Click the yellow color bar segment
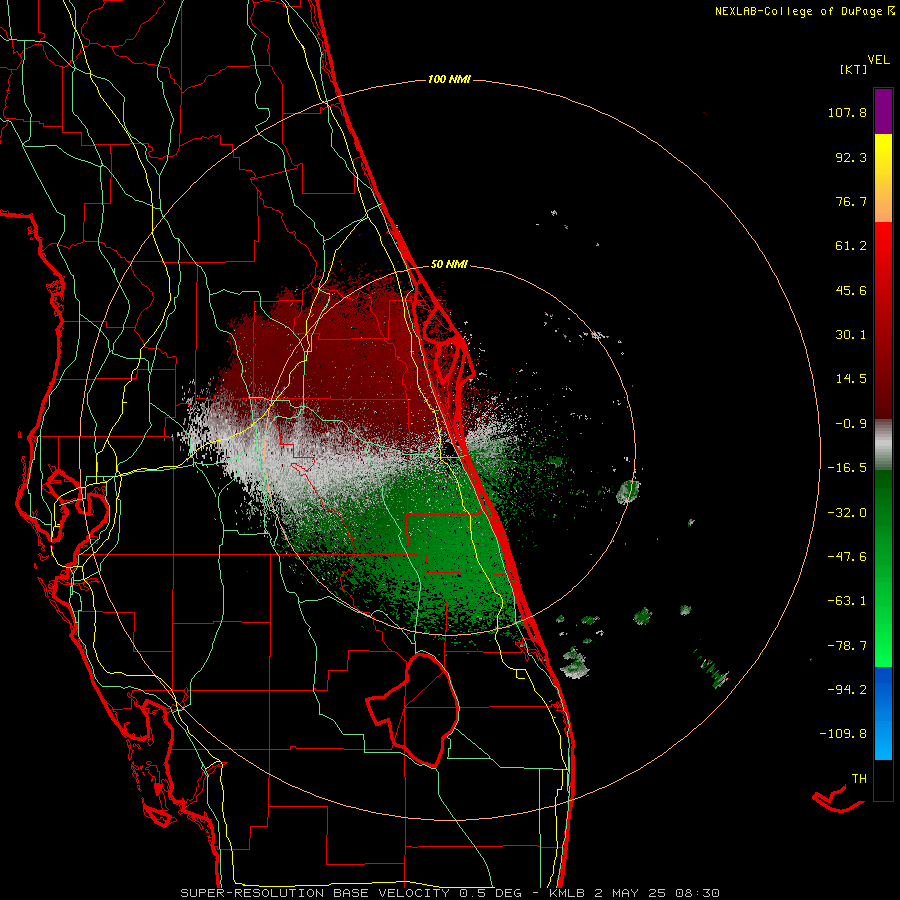 point(883,178)
